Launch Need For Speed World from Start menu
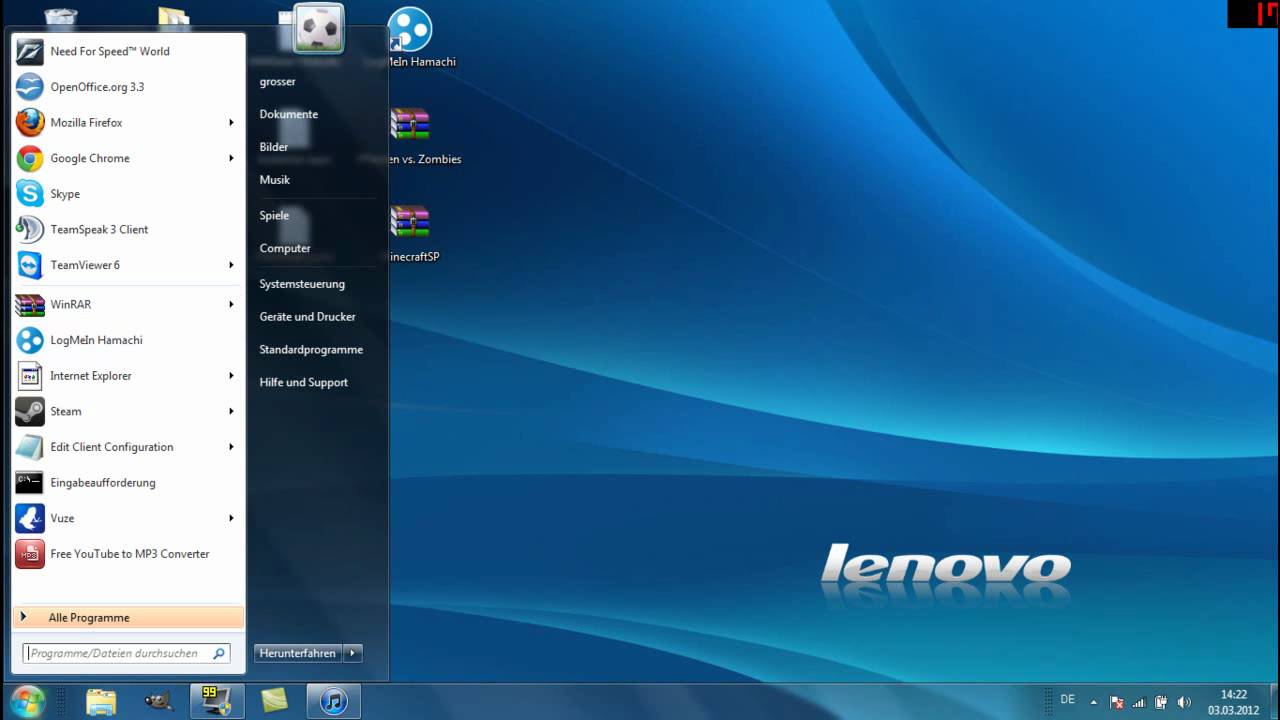The width and height of the screenshot is (1280, 720). pyautogui.click(x=128, y=51)
